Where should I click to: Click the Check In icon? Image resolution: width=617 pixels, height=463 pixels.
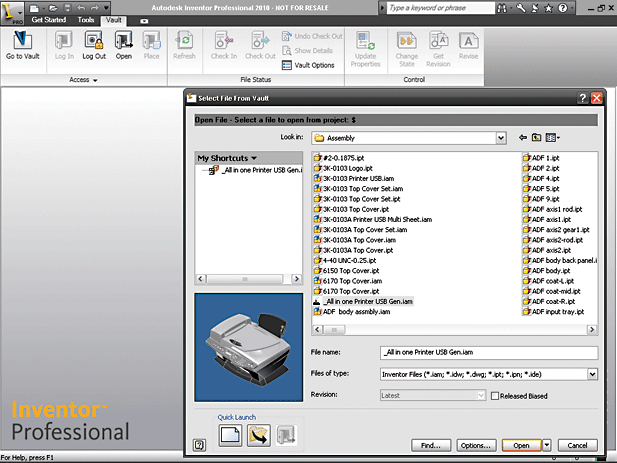224,41
